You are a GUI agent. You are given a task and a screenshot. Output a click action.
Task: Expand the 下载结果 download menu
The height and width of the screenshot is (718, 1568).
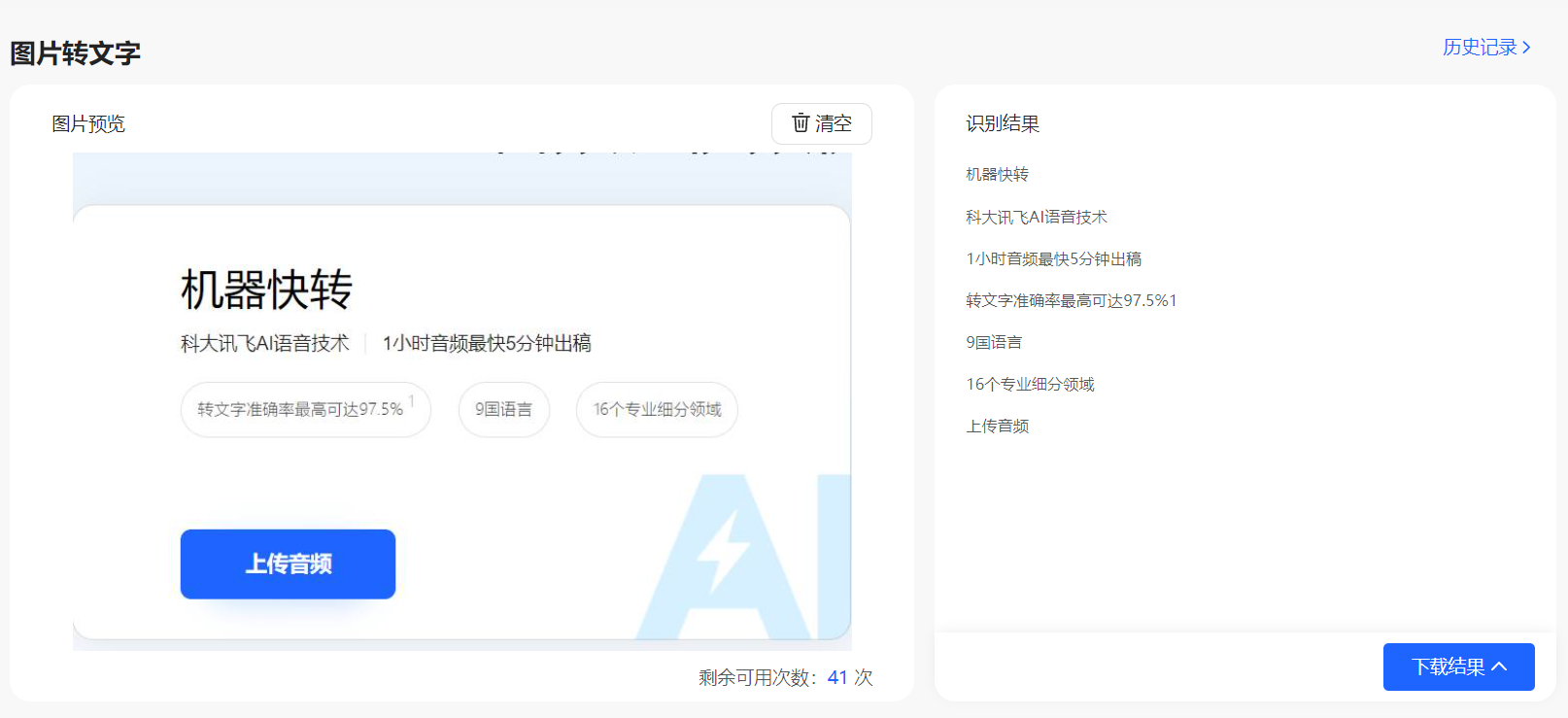click(x=1459, y=667)
